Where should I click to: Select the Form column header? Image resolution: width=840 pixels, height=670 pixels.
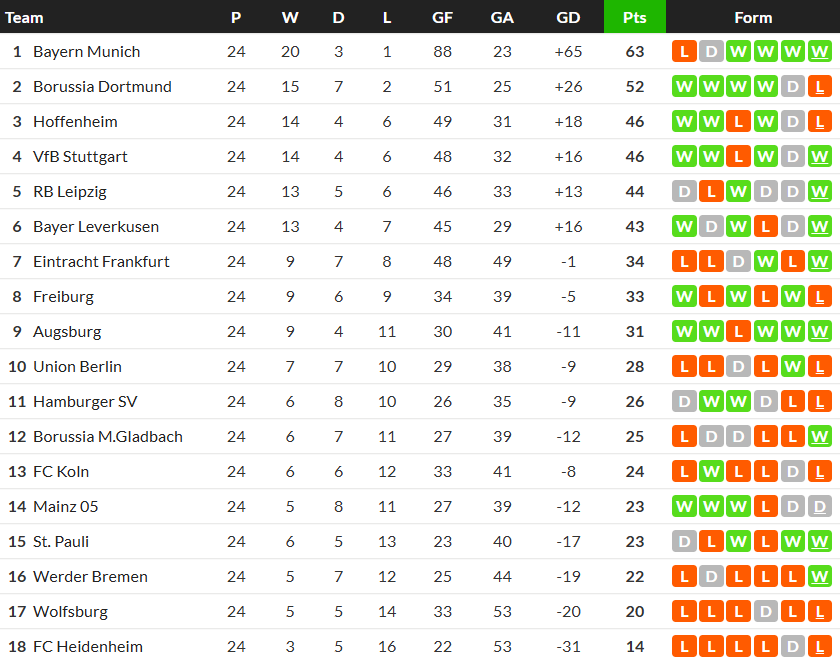[x=752, y=17]
